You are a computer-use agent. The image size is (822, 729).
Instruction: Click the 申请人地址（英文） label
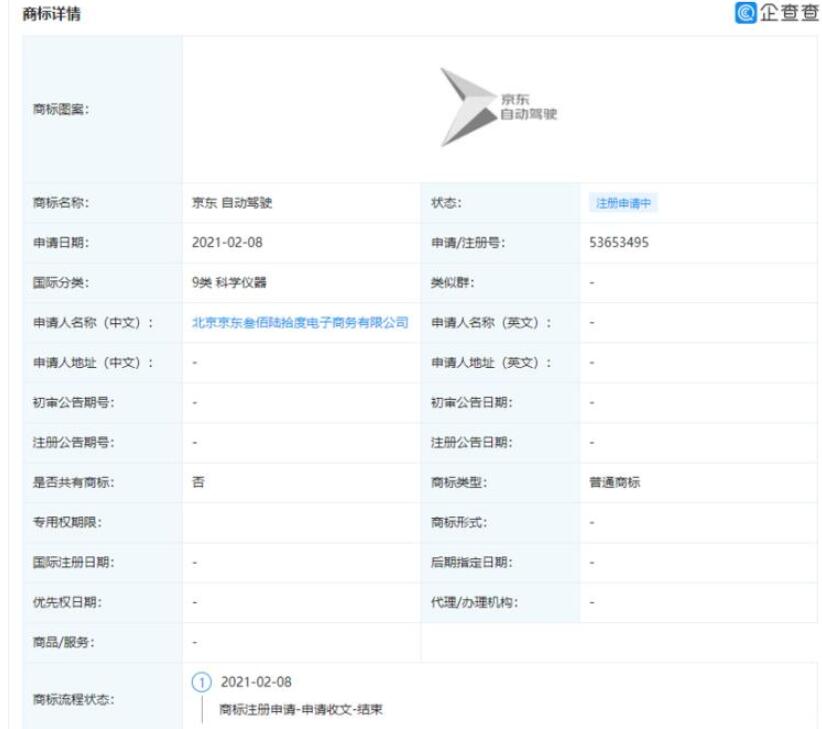(491, 363)
